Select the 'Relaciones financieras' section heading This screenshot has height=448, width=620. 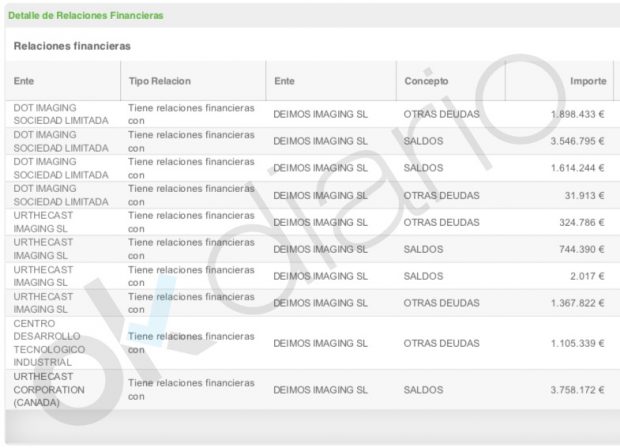pos(72,46)
